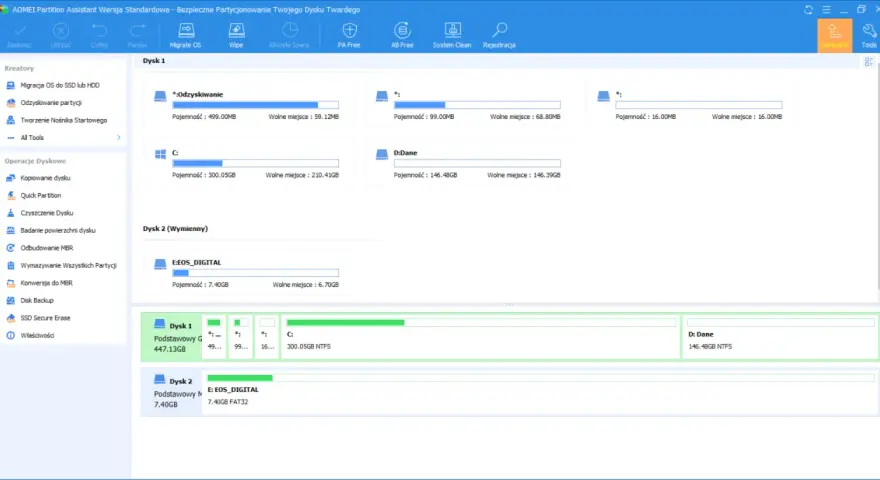The height and width of the screenshot is (480, 880).
Task: Select Czyszczenie Dysku operation
Action: [47, 213]
